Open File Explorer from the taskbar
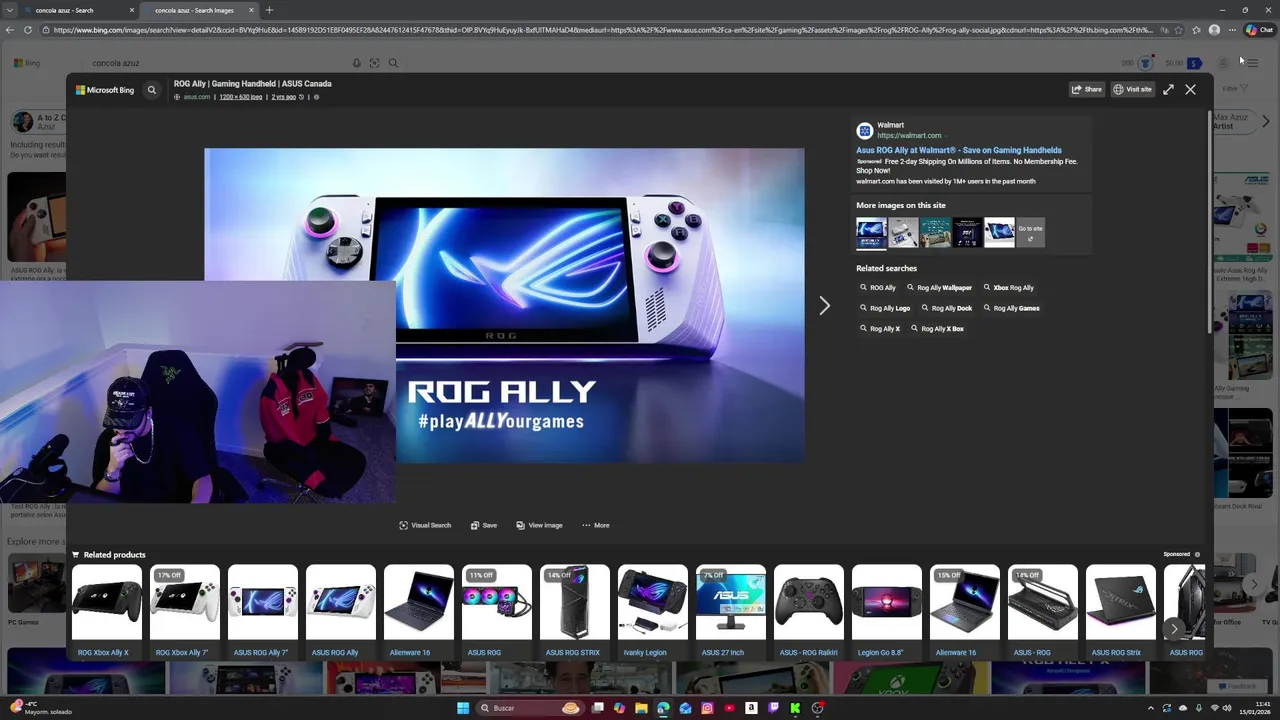 coord(641,708)
